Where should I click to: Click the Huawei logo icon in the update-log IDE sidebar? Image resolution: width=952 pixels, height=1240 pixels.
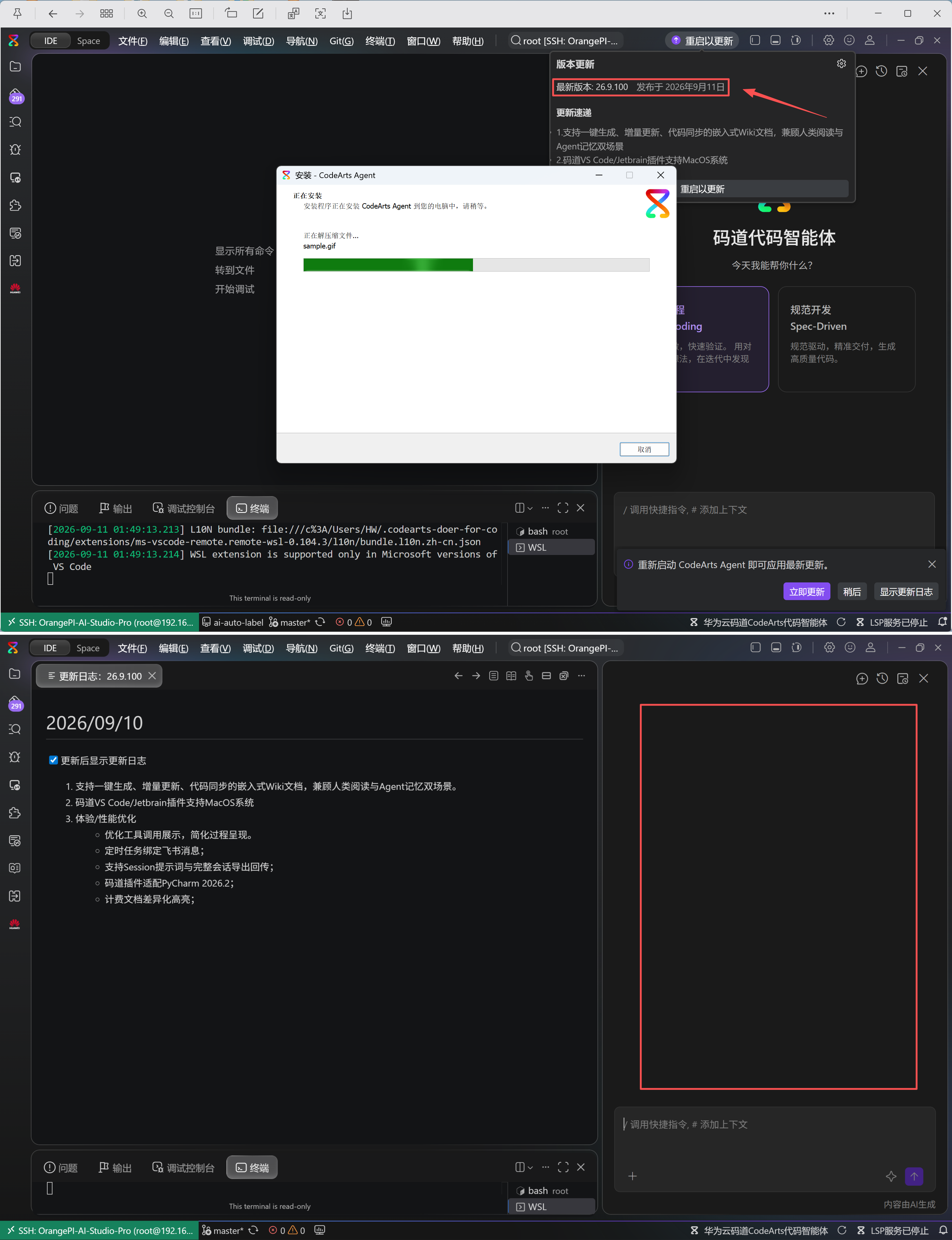pyautogui.click(x=15, y=924)
